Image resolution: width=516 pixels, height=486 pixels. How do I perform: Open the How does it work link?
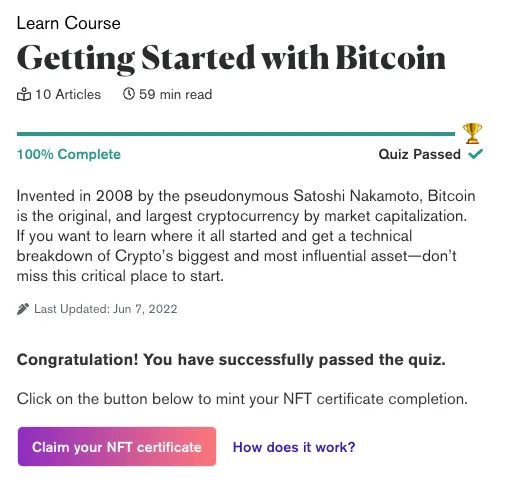click(x=294, y=447)
